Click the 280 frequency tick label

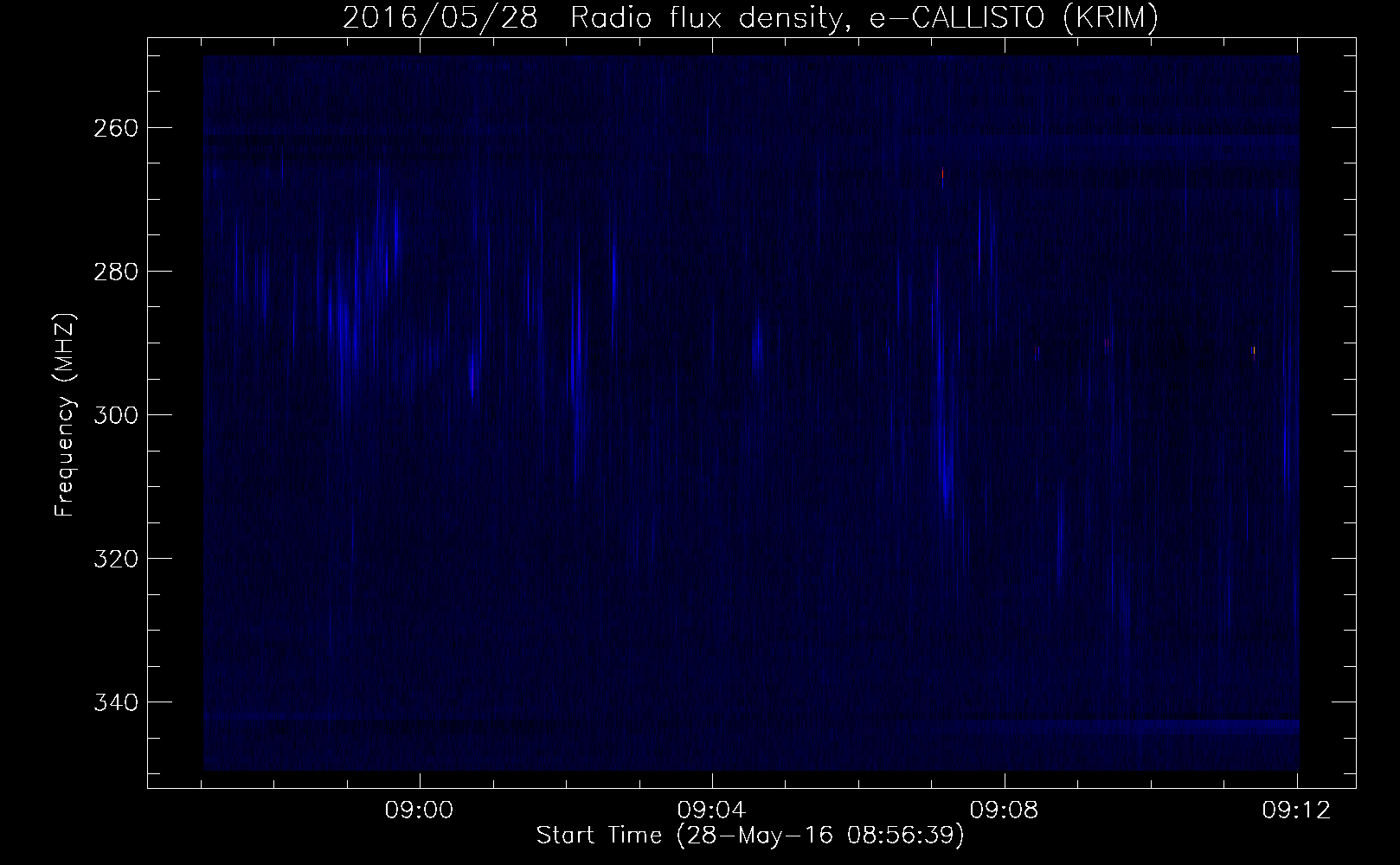[115, 272]
